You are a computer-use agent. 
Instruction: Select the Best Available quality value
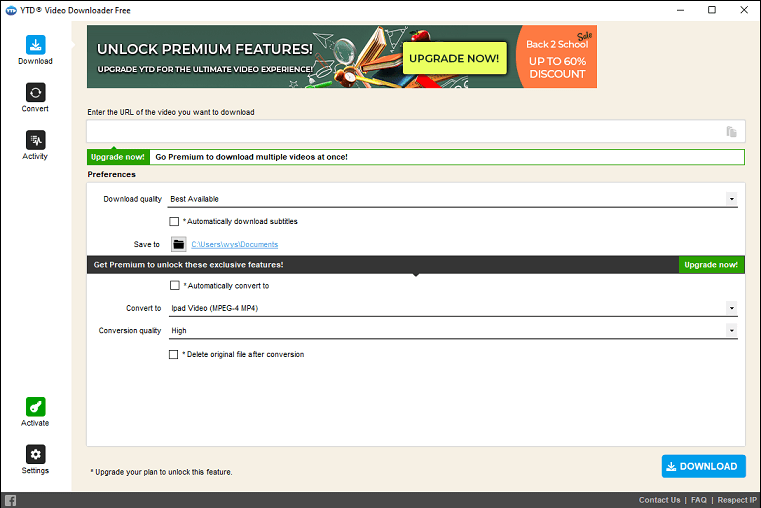point(195,199)
